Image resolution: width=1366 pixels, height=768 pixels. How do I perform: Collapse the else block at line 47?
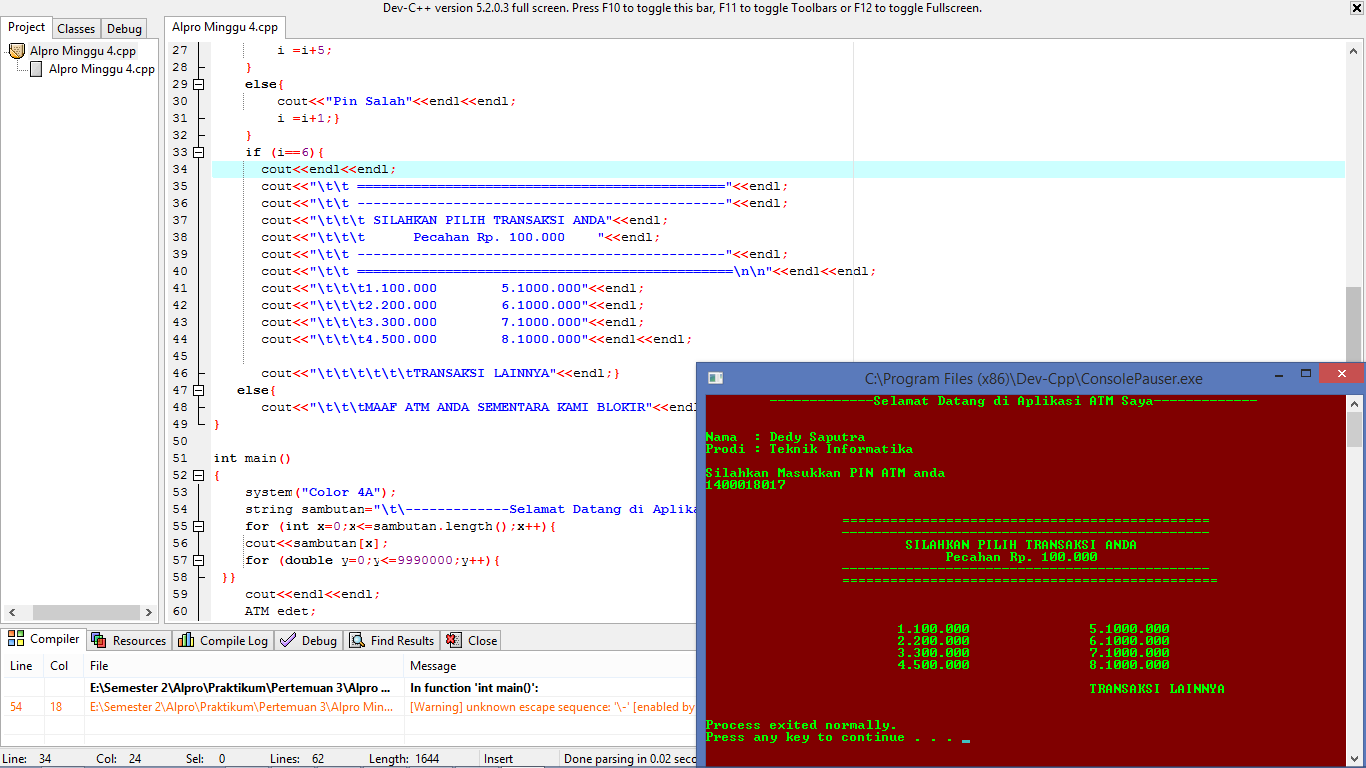pyautogui.click(x=198, y=390)
